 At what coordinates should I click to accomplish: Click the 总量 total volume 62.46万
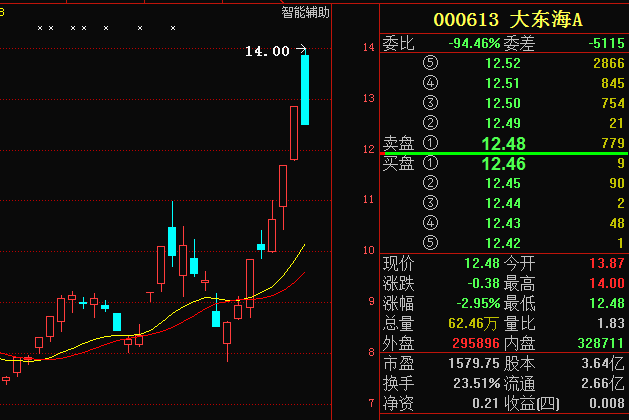[x=474, y=323]
